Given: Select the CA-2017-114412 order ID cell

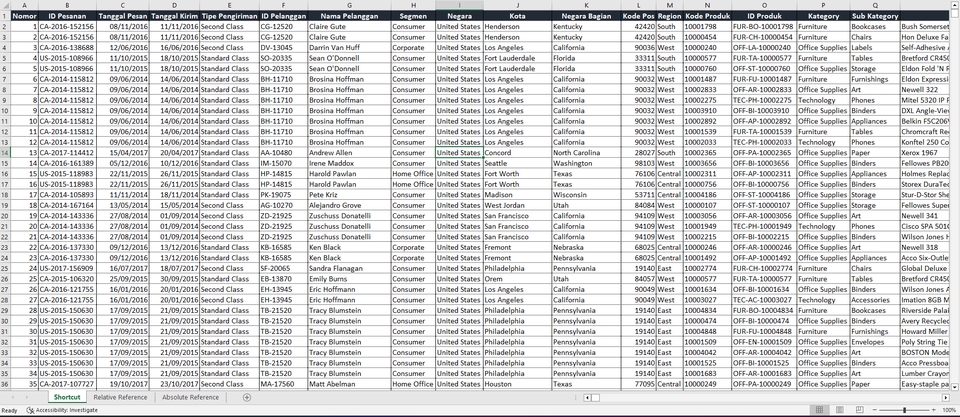Looking at the screenshot, I should 67,152.
